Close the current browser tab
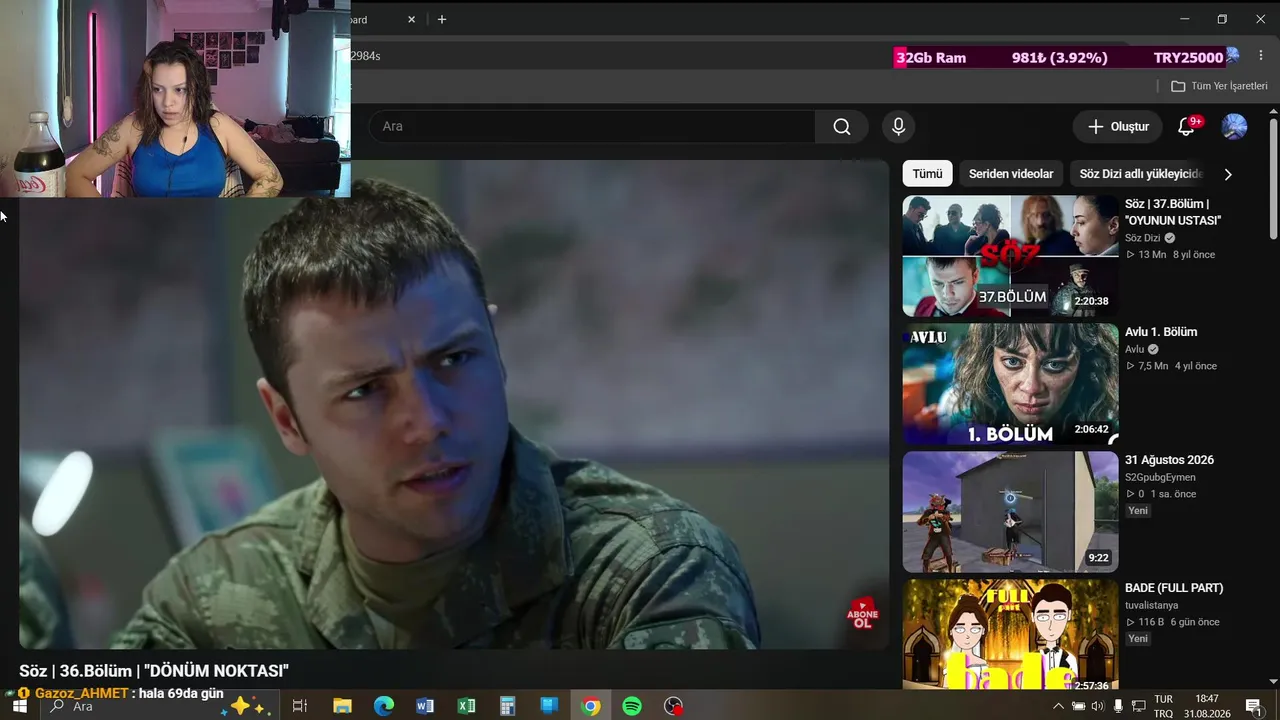This screenshot has width=1280, height=720. tap(412, 19)
